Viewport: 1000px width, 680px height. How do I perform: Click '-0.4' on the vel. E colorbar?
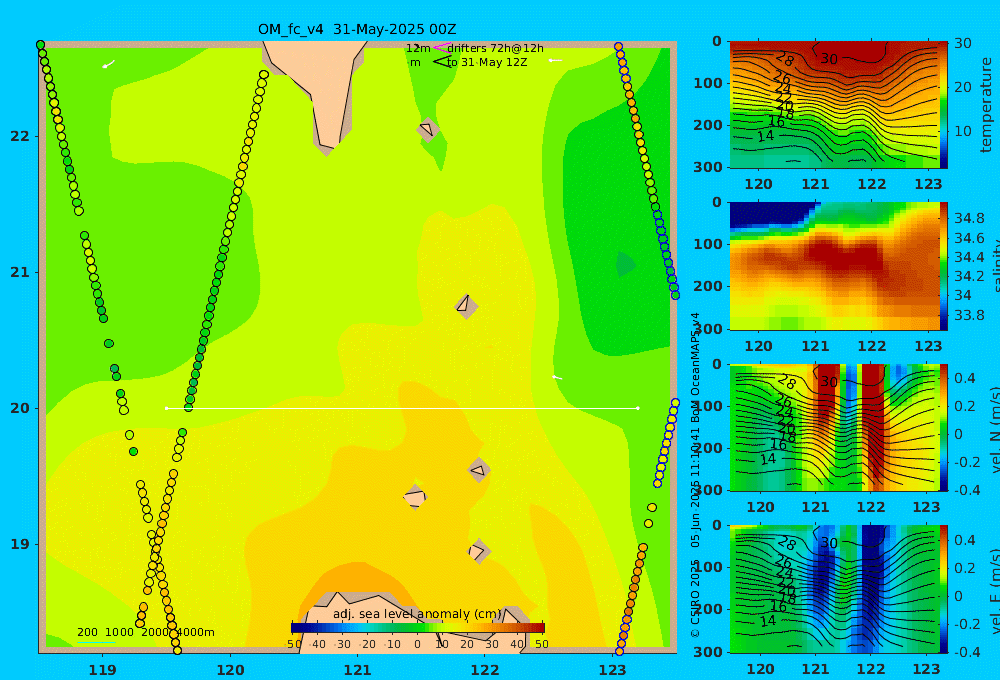967,652
